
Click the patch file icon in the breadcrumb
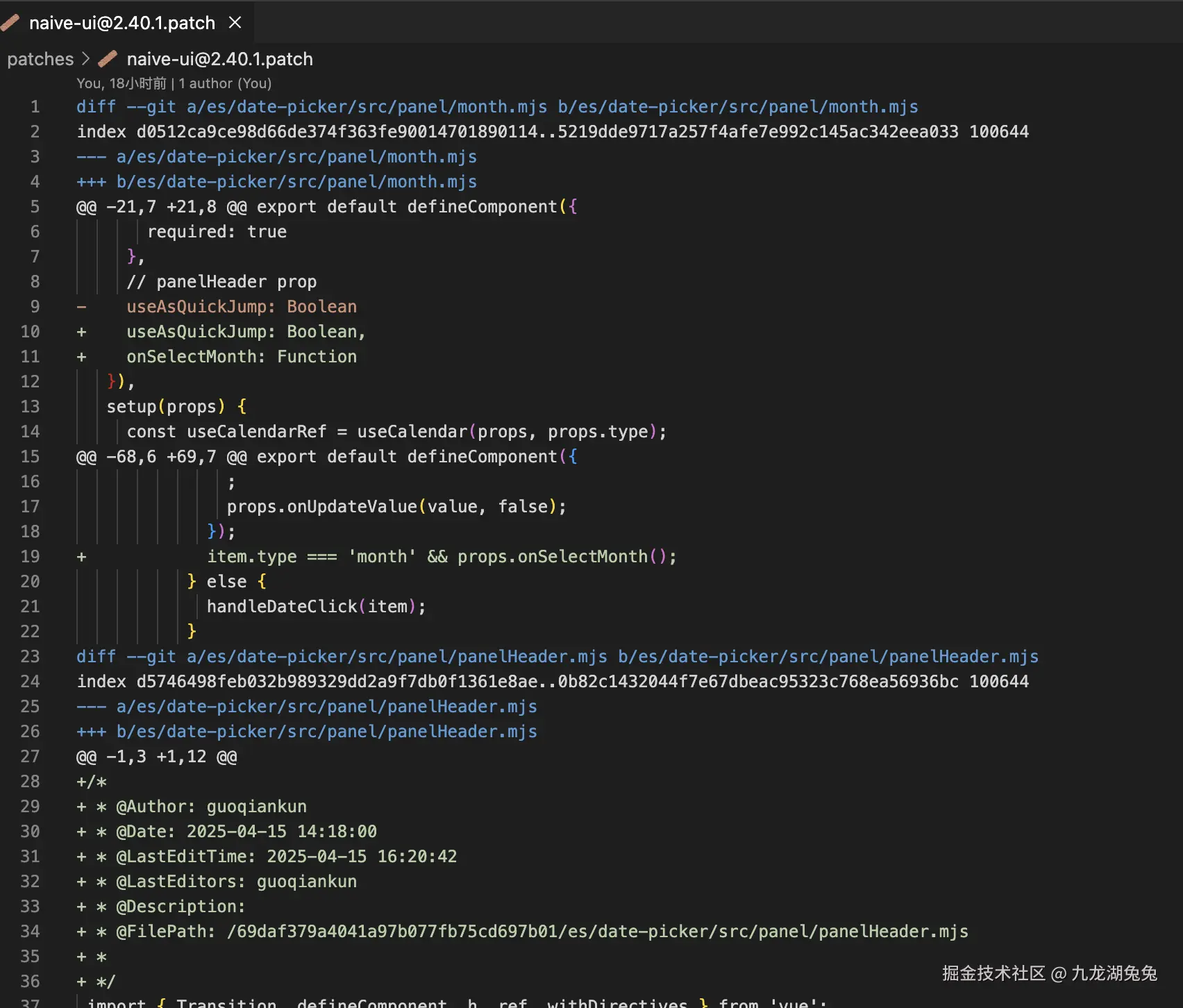click(108, 59)
